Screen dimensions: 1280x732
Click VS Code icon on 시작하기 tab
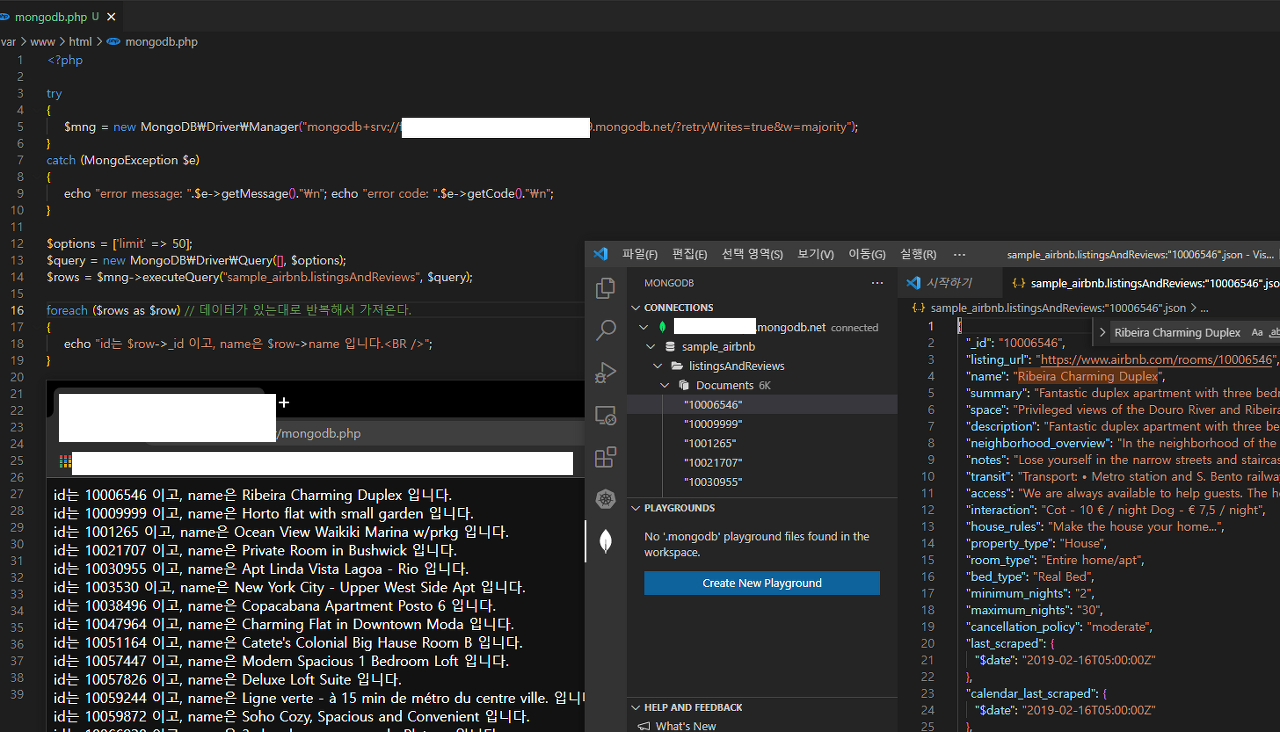[x=913, y=283]
